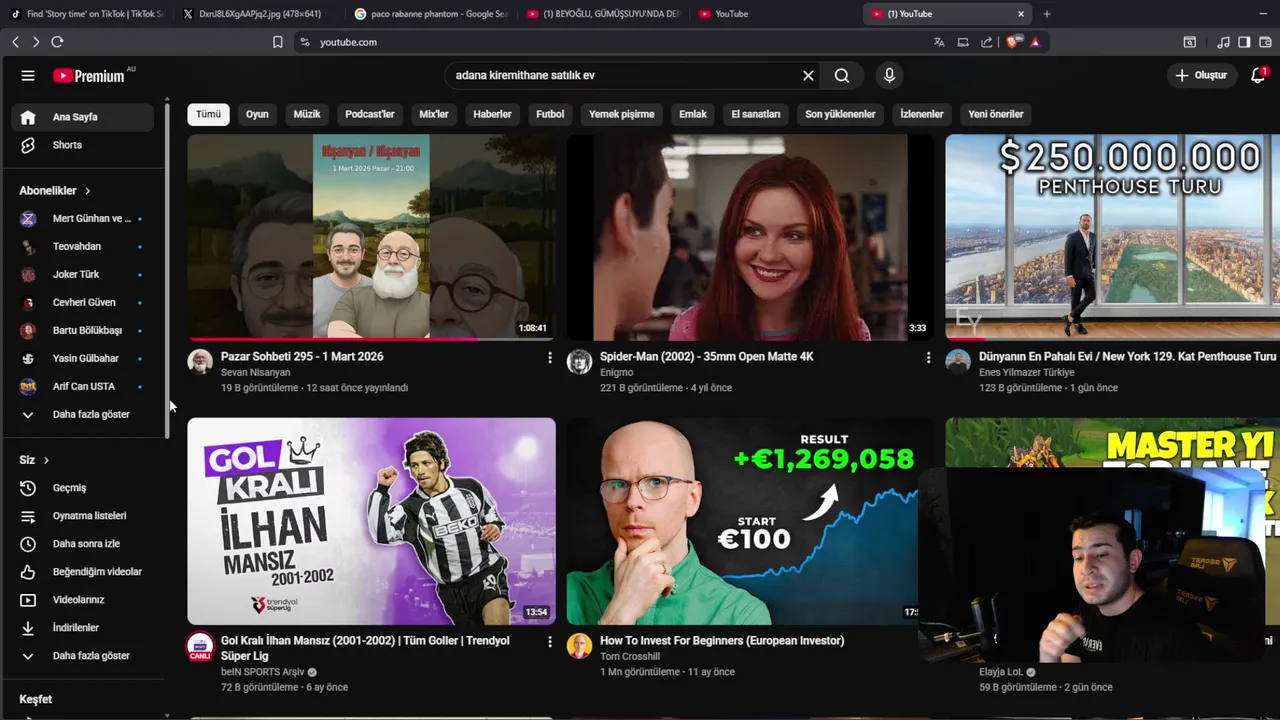Expand the Siz section chevron

[46, 460]
